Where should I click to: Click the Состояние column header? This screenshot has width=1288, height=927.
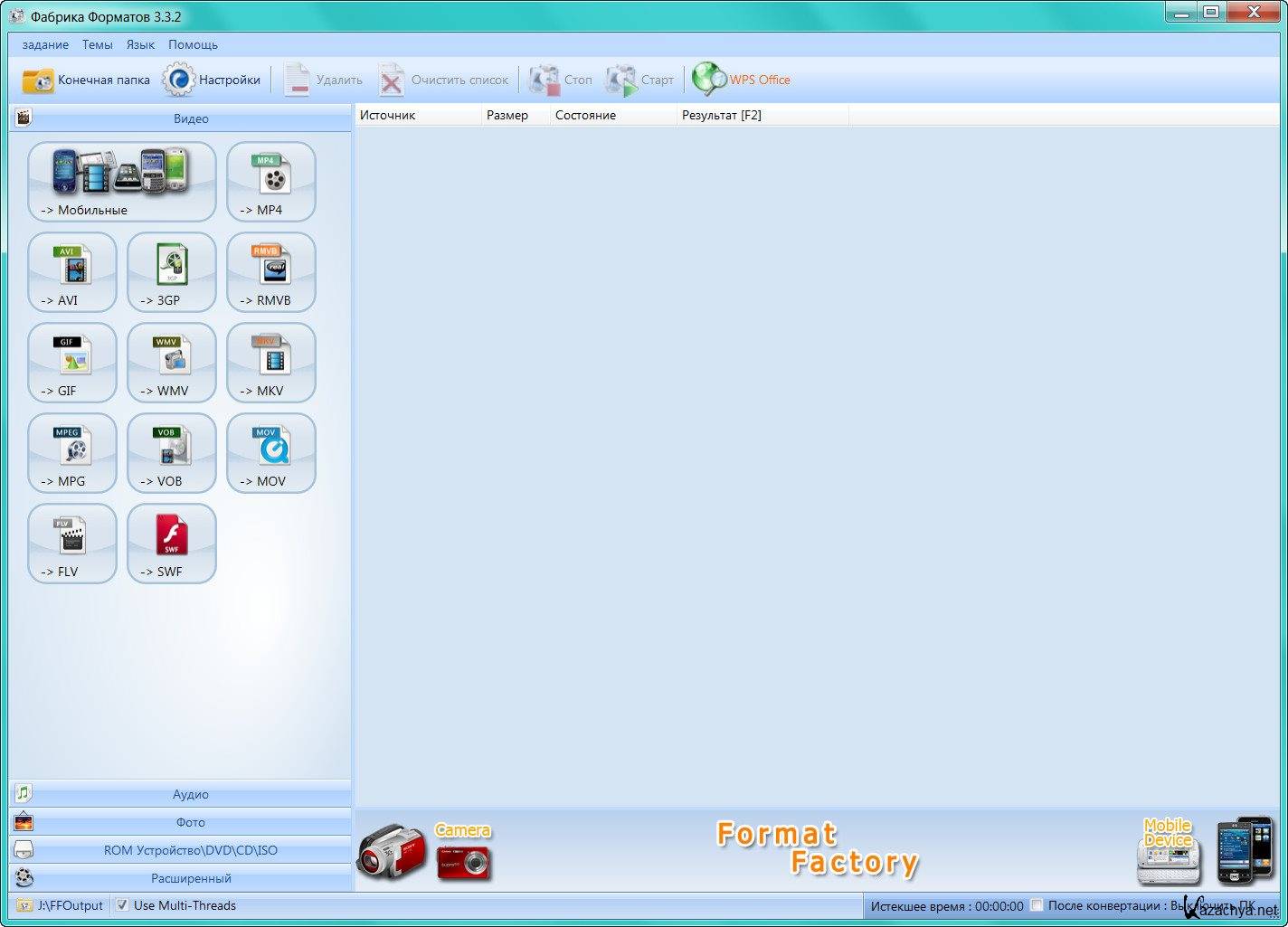tap(613, 115)
